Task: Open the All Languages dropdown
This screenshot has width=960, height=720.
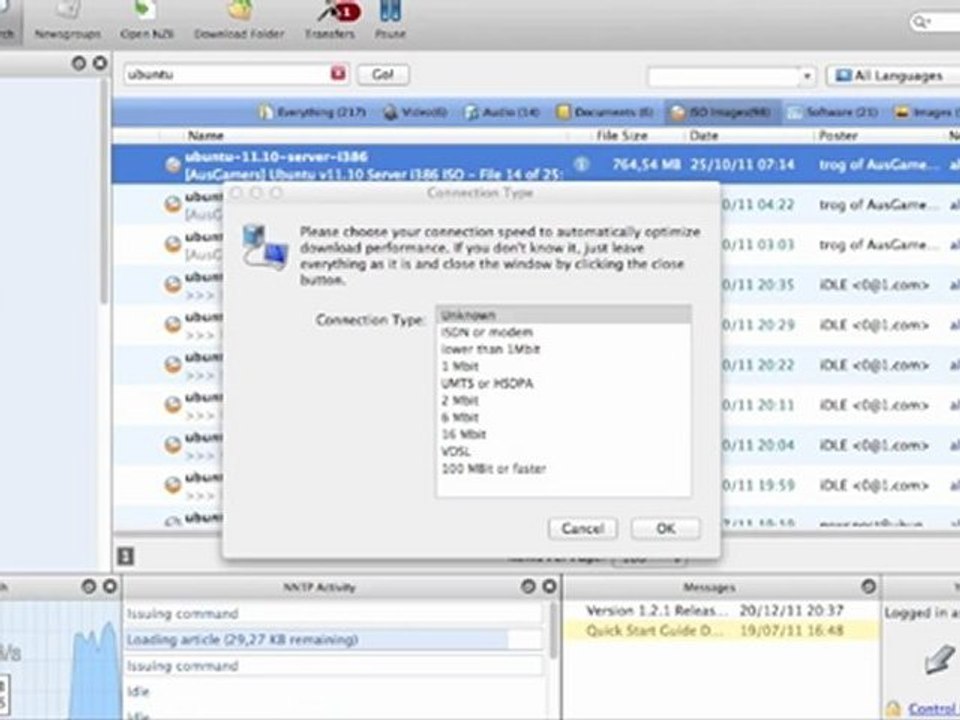Action: click(893, 76)
